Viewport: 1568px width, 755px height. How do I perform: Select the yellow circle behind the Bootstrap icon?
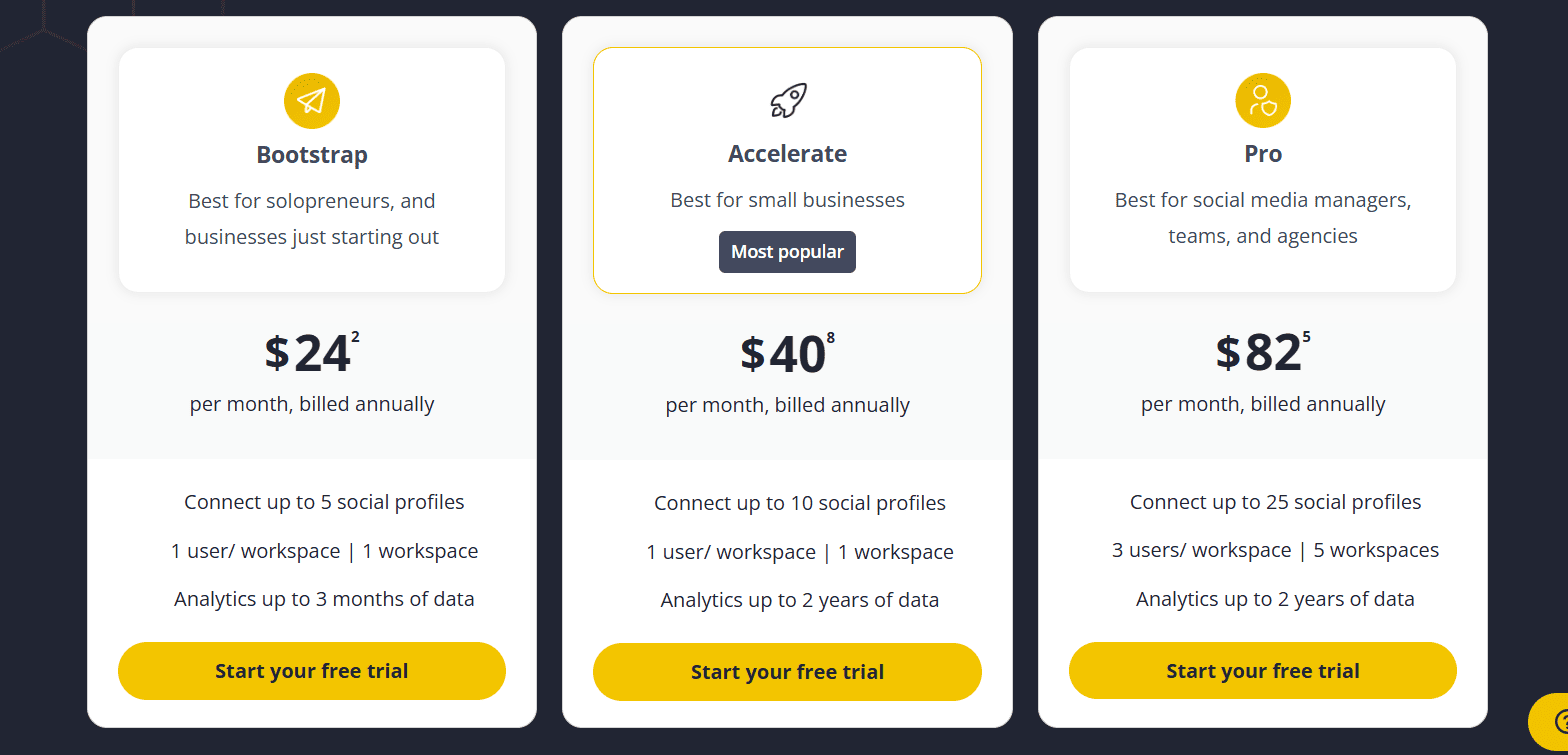tap(312, 100)
